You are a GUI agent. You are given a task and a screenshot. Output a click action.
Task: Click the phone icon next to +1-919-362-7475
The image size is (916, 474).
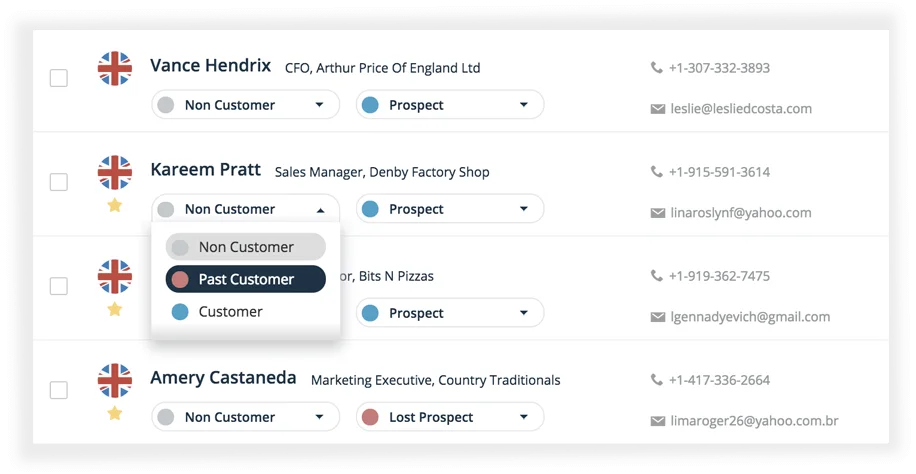click(x=657, y=276)
